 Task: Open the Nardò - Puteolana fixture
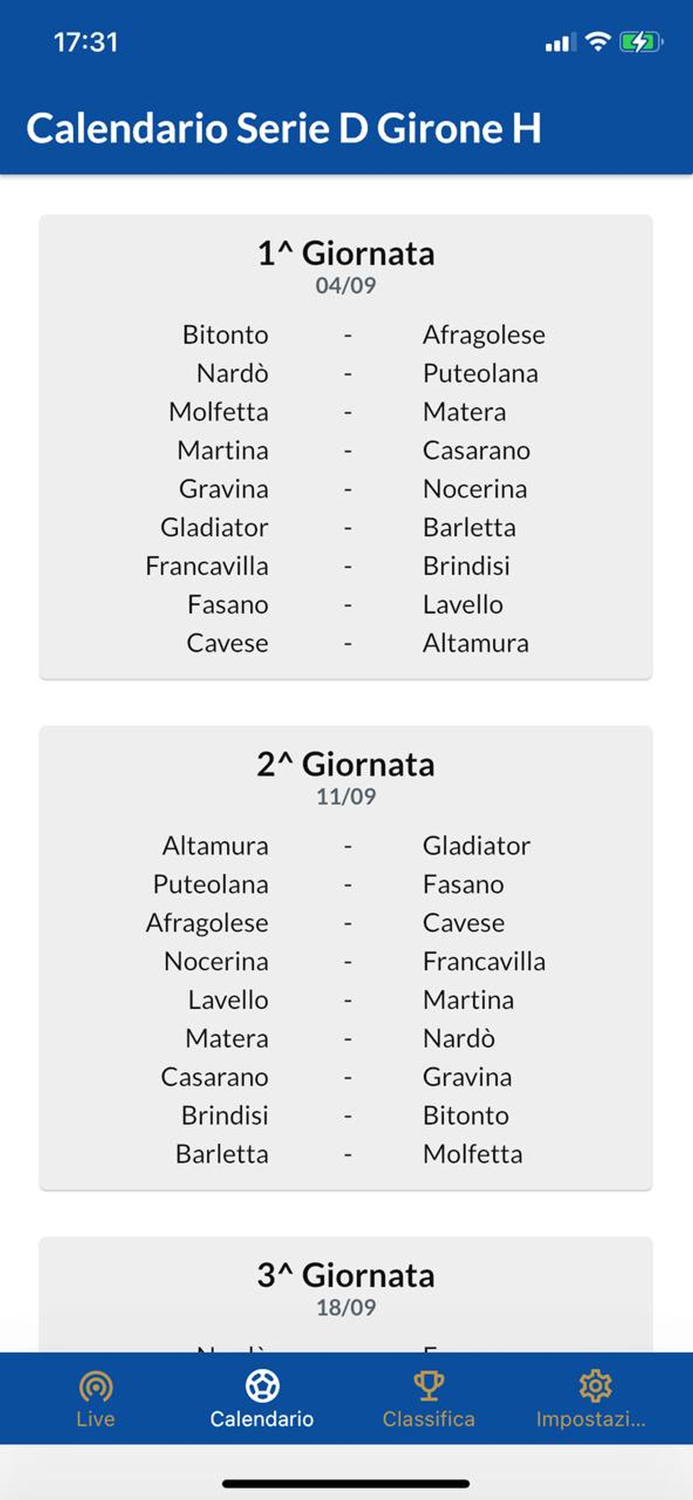(x=346, y=373)
